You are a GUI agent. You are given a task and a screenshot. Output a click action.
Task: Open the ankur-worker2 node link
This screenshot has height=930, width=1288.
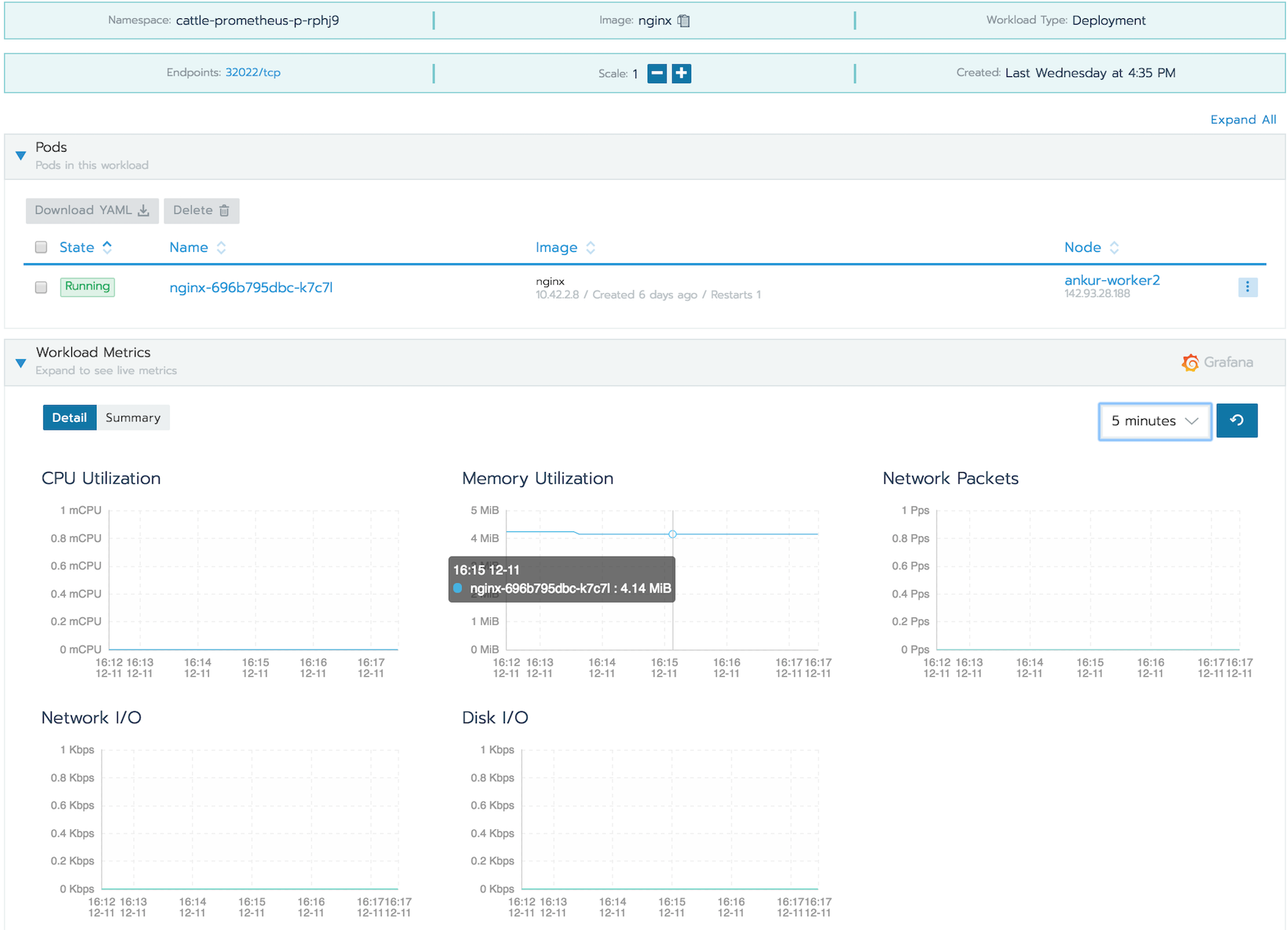click(1112, 280)
